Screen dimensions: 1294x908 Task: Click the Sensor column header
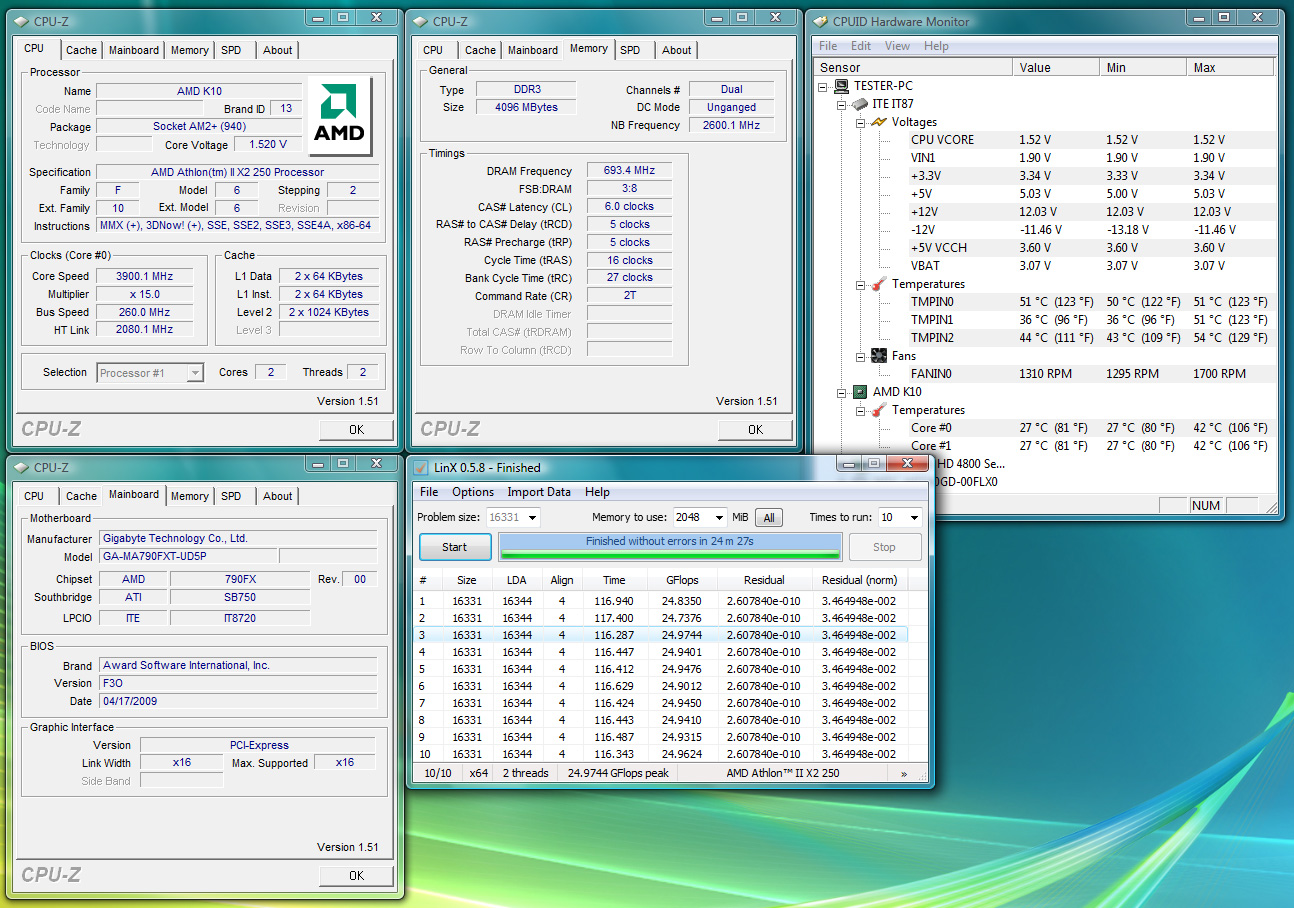click(914, 67)
